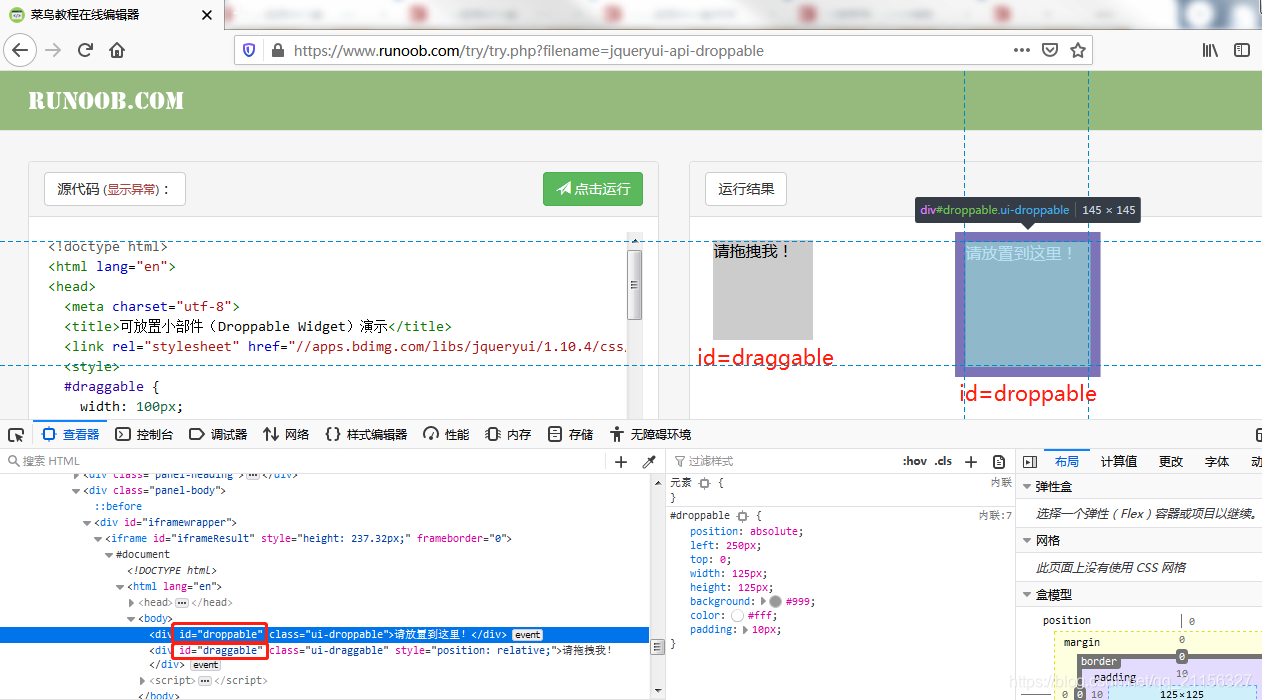Collapse the iframewrapper div node

(86, 523)
